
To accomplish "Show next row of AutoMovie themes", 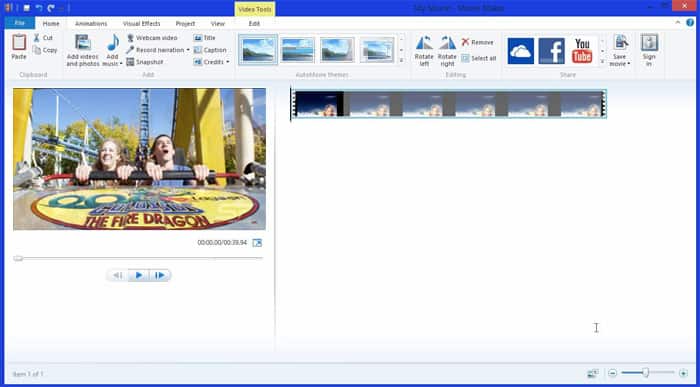I will (x=401, y=50).
